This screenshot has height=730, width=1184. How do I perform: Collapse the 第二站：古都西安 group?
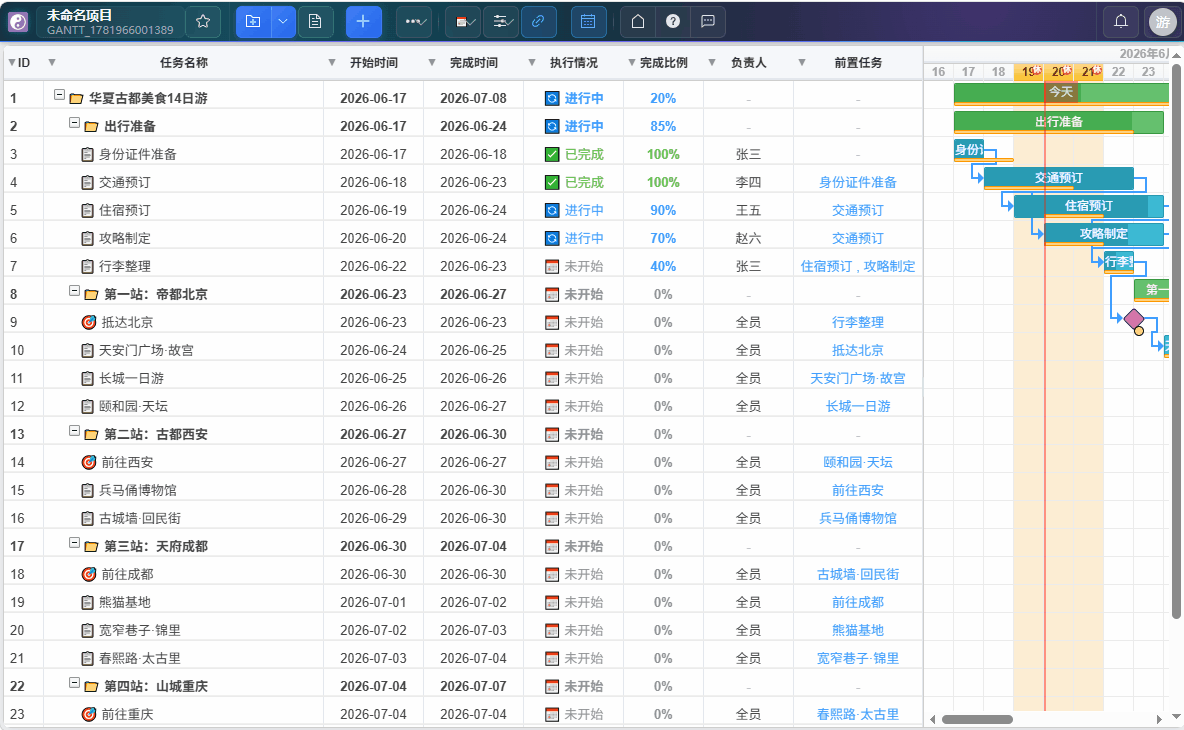(74, 430)
